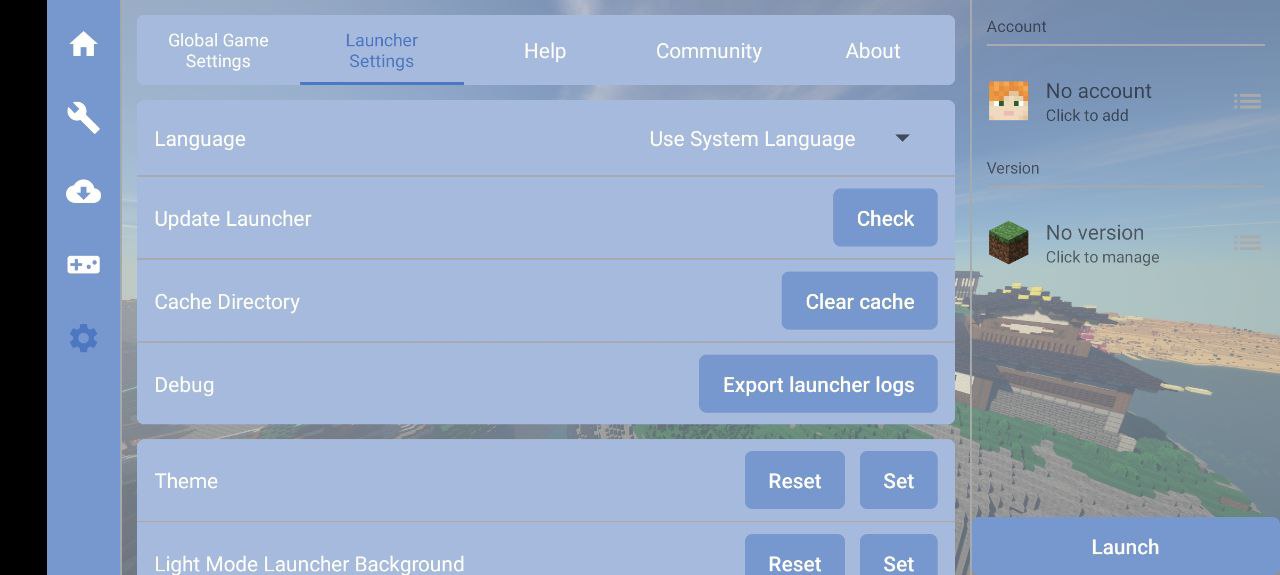Image resolution: width=1280 pixels, height=575 pixels.
Task: Set Light Mode Launcher Background
Action: coord(899,557)
